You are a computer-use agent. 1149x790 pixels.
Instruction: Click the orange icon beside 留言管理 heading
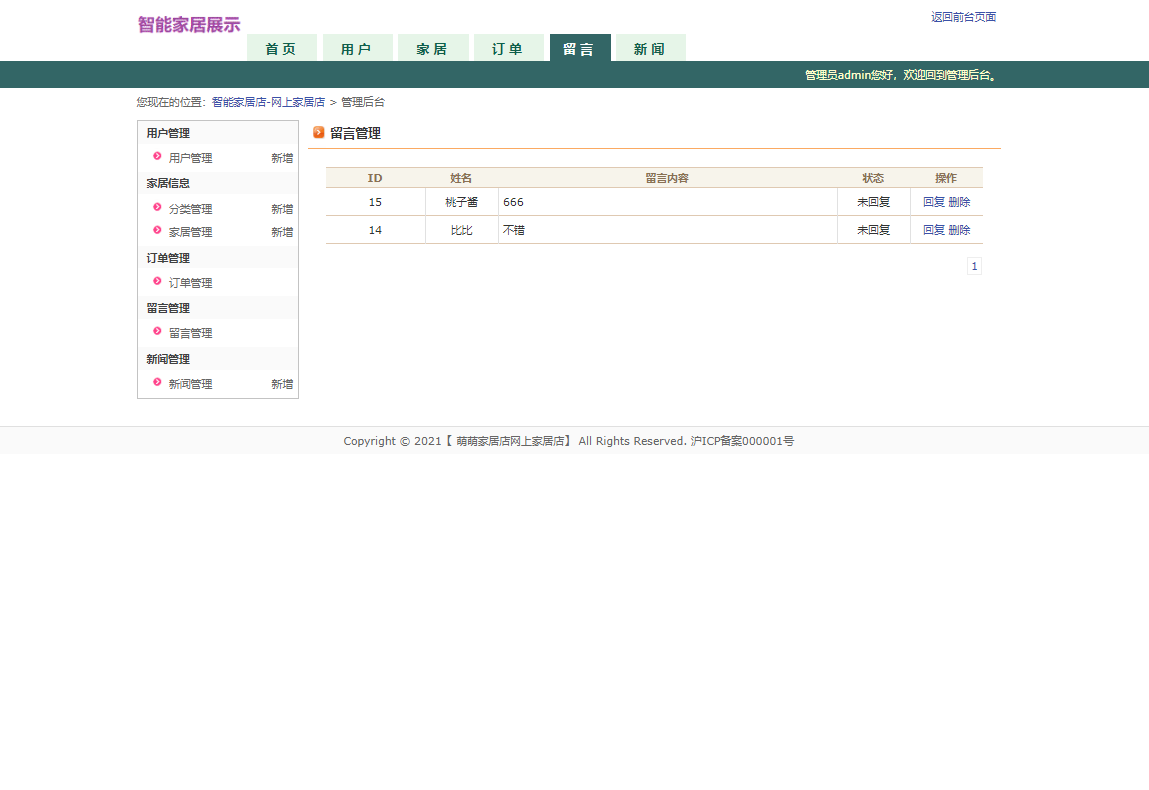tap(319, 132)
